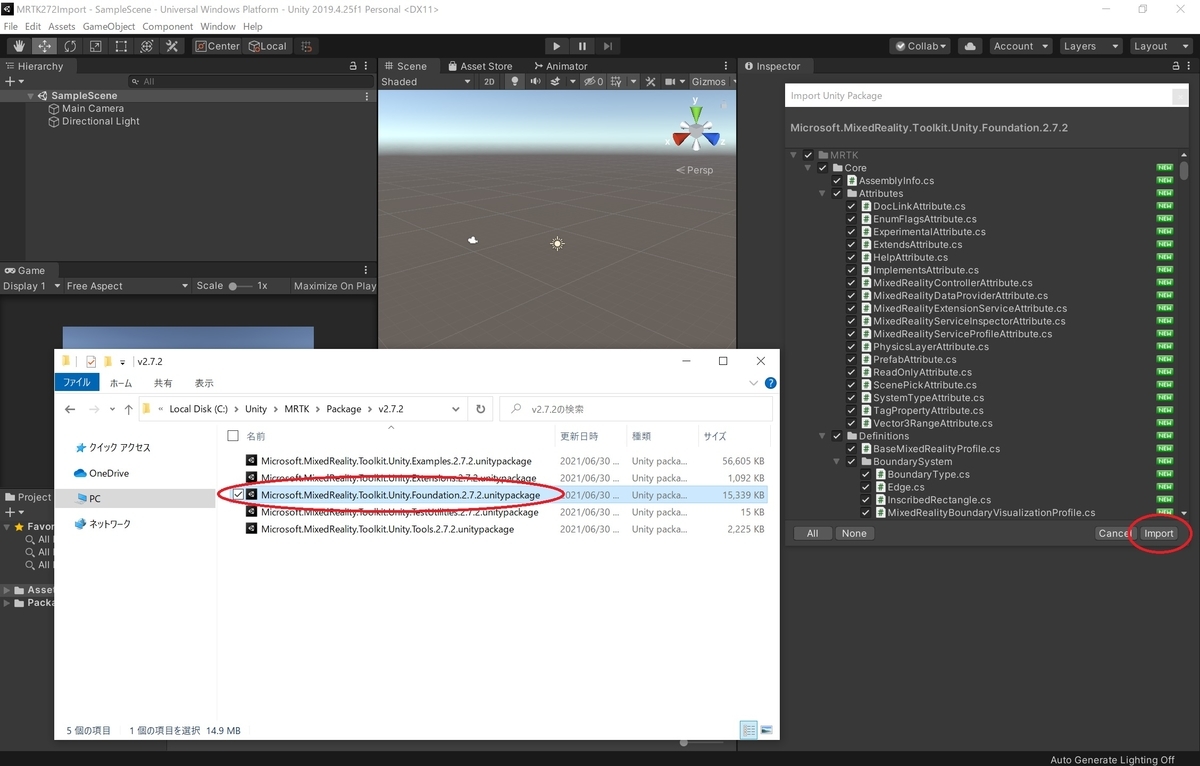Viewport: 1200px width, 766px height.
Task: Collapse BoundarySystem folder in import tree
Action: pos(837,462)
